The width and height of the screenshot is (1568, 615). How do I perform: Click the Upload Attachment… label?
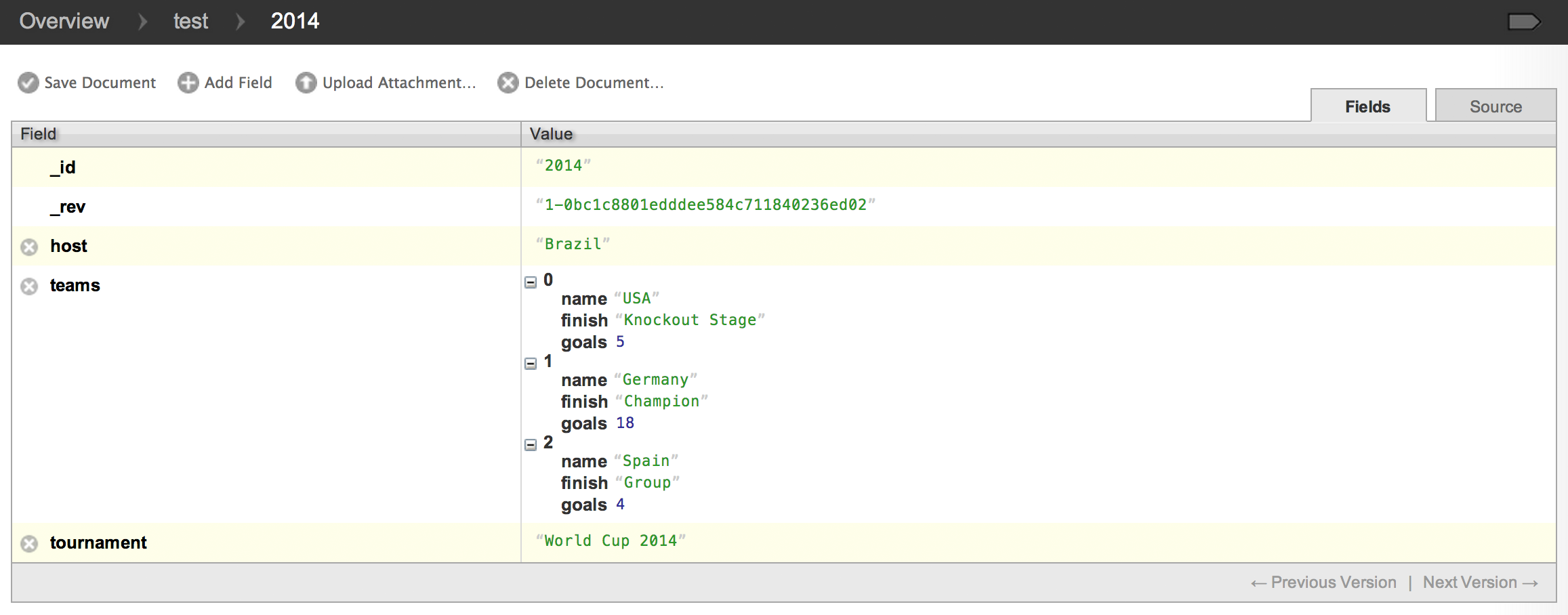399,83
